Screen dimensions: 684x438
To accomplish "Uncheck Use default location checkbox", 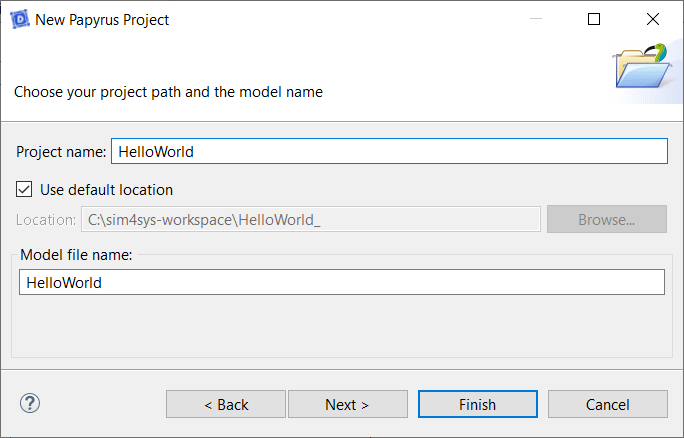I will tap(24, 190).
